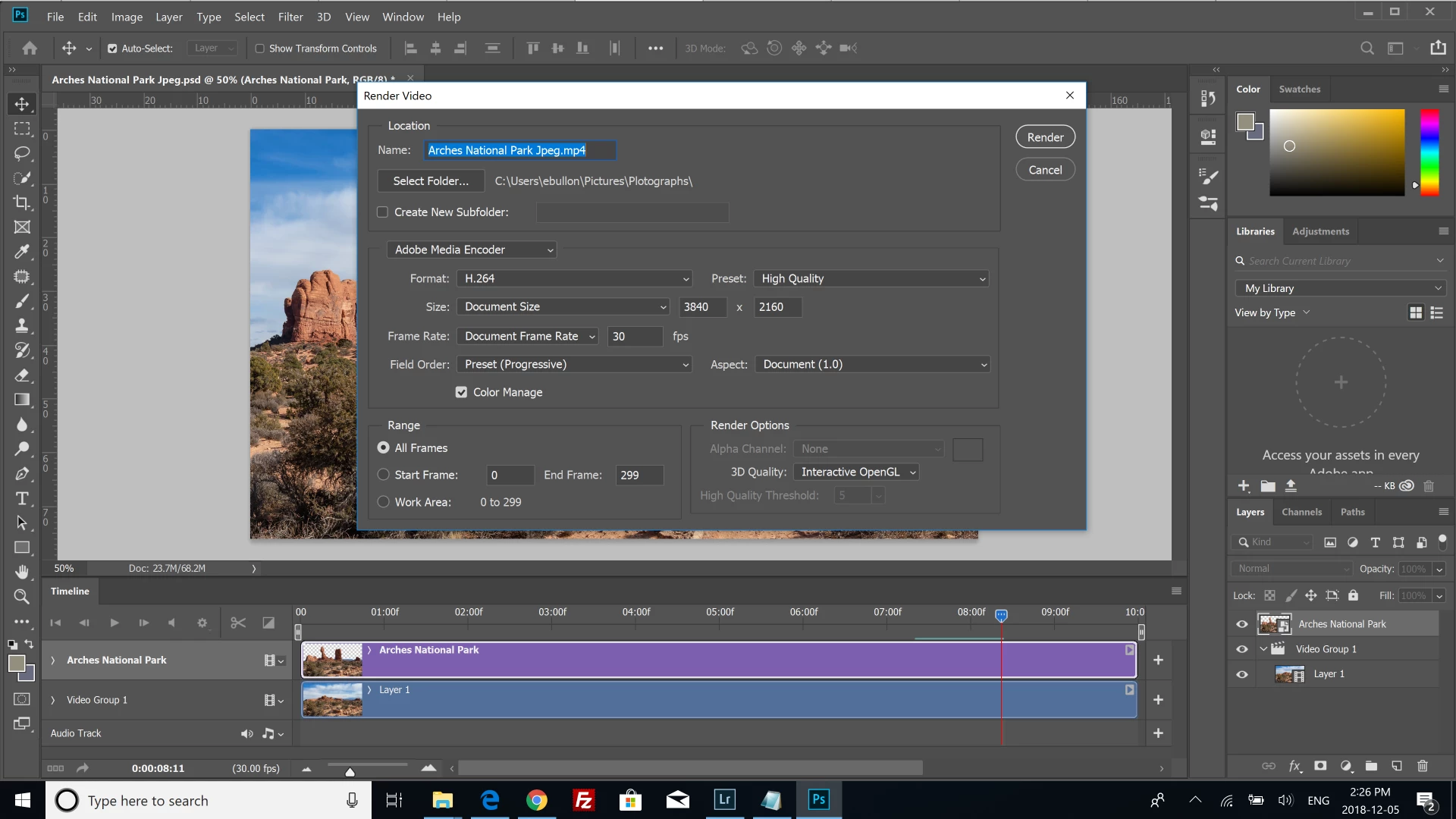Click the Split at Playhead scissors icon

[x=238, y=623]
